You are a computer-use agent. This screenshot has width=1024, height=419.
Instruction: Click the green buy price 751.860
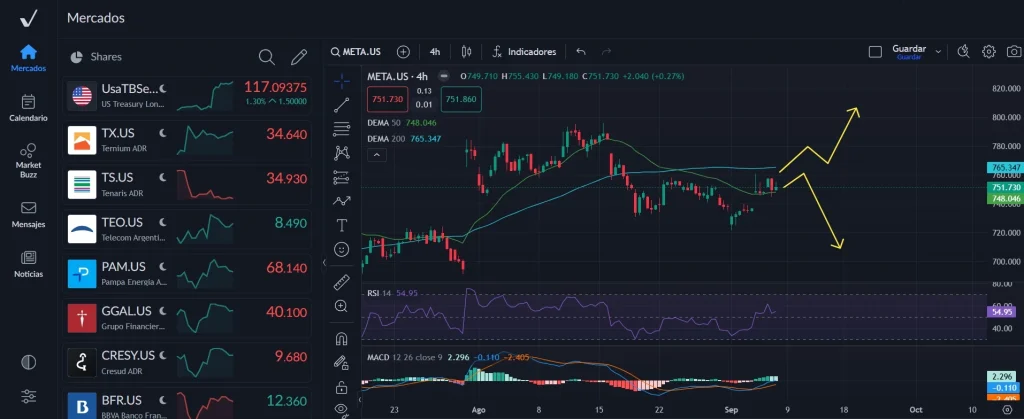pyautogui.click(x=461, y=99)
